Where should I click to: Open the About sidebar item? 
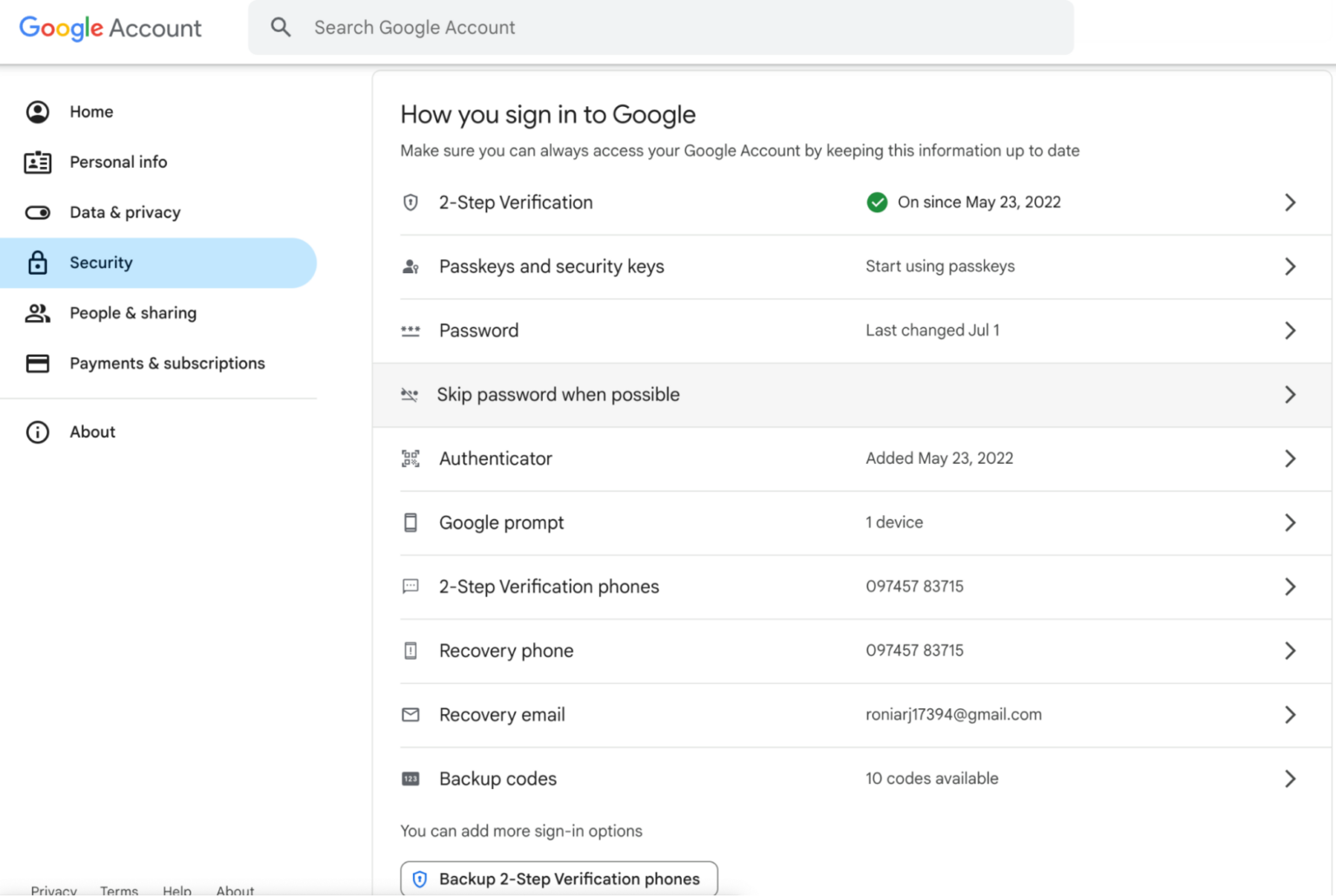(x=158, y=431)
